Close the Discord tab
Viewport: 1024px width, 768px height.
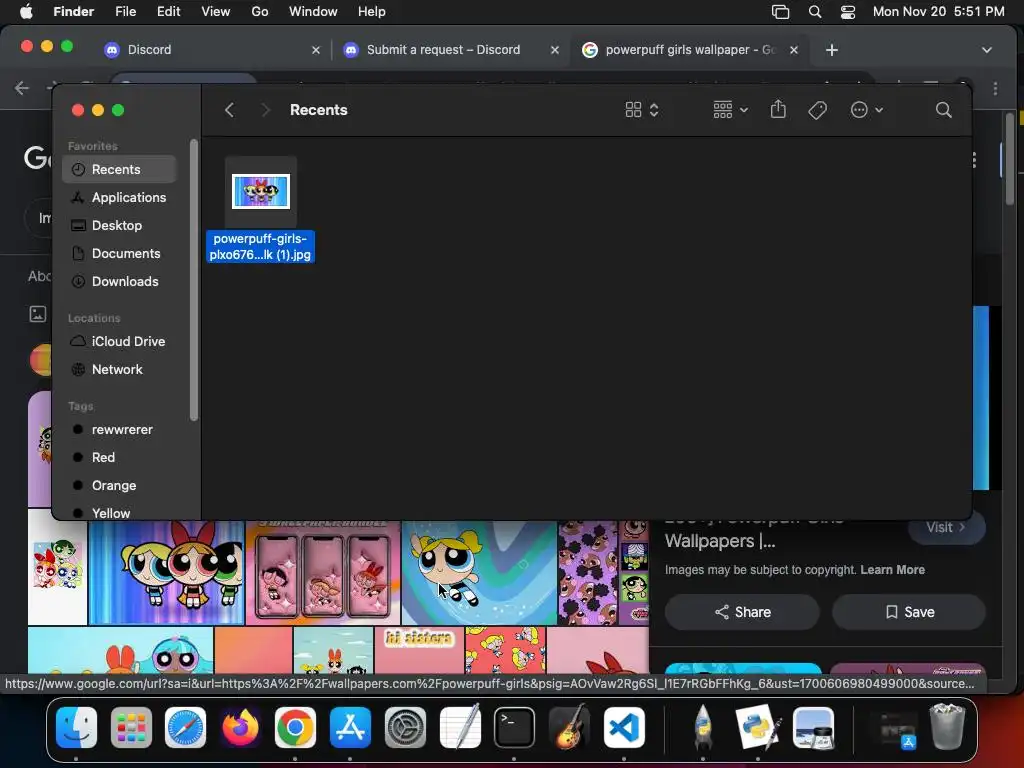[x=316, y=50]
